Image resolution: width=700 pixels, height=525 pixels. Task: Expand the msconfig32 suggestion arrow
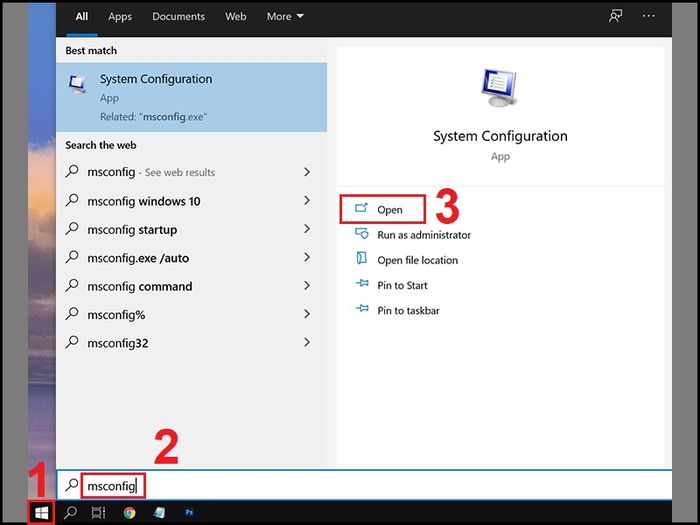coord(307,342)
